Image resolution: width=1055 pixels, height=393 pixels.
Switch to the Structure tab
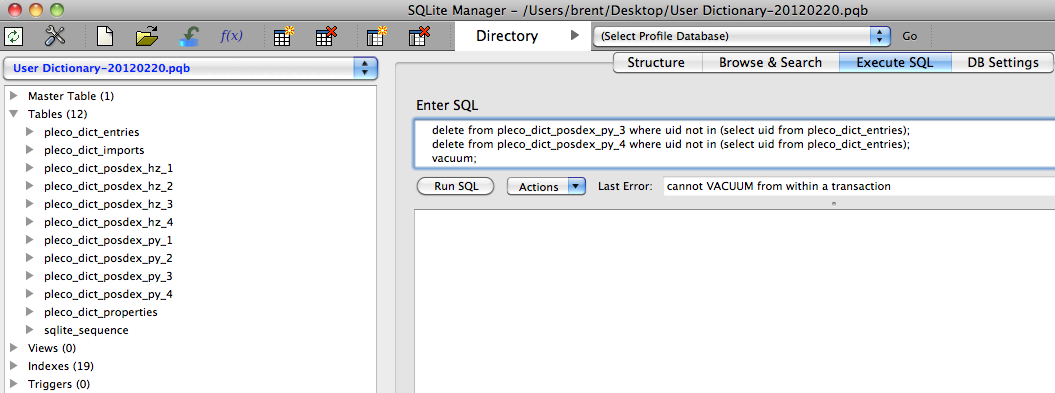[656, 63]
